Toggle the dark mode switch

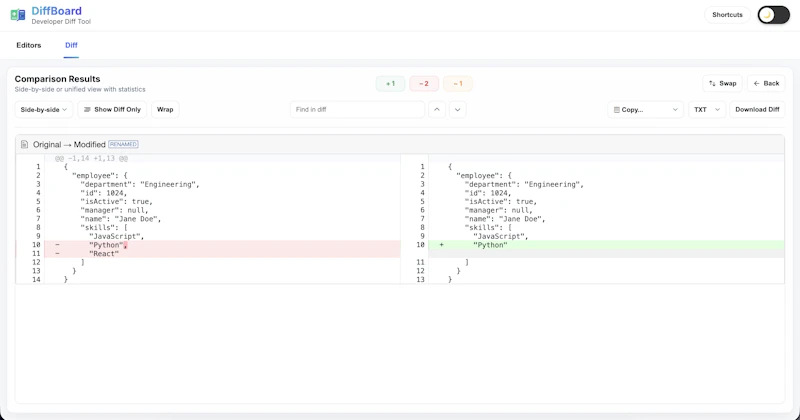click(x=773, y=15)
